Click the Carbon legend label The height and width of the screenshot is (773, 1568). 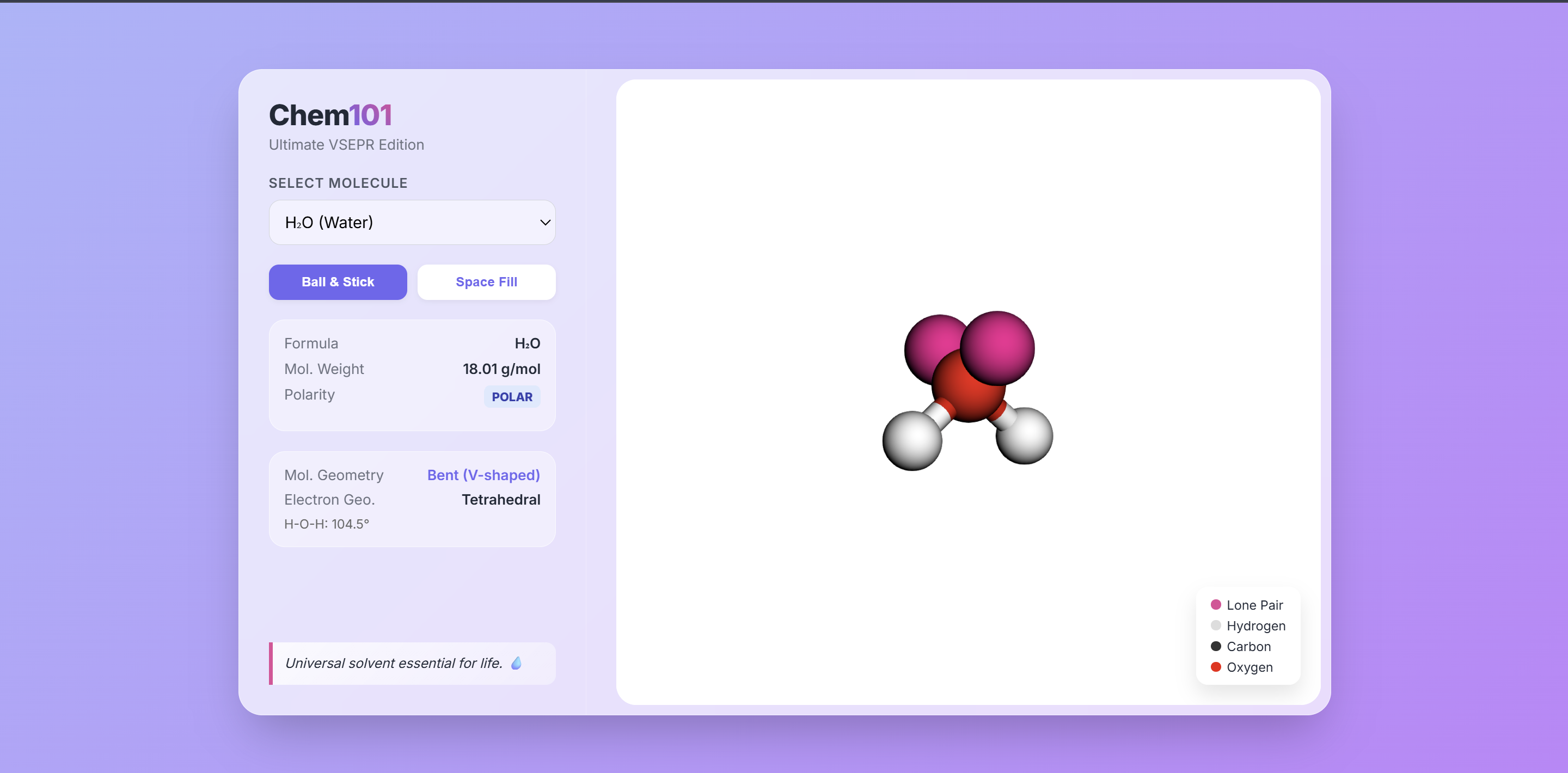coord(1248,646)
